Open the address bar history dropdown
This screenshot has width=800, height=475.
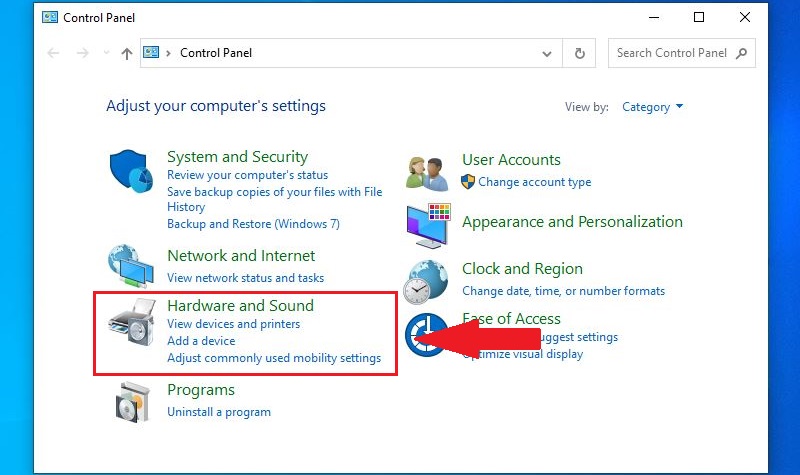point(546,54)
